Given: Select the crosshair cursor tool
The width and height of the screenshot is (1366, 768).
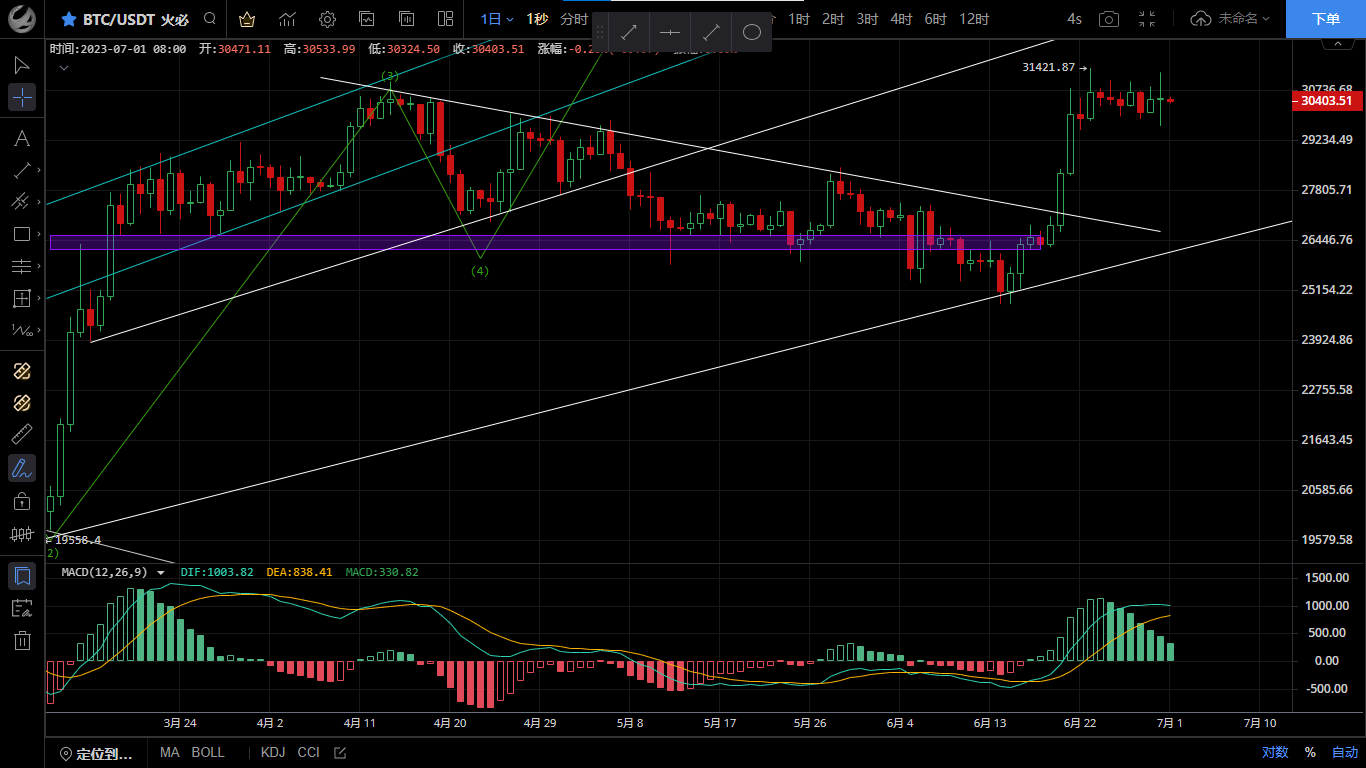Looking at the screenshot, I should pos(22,97).
